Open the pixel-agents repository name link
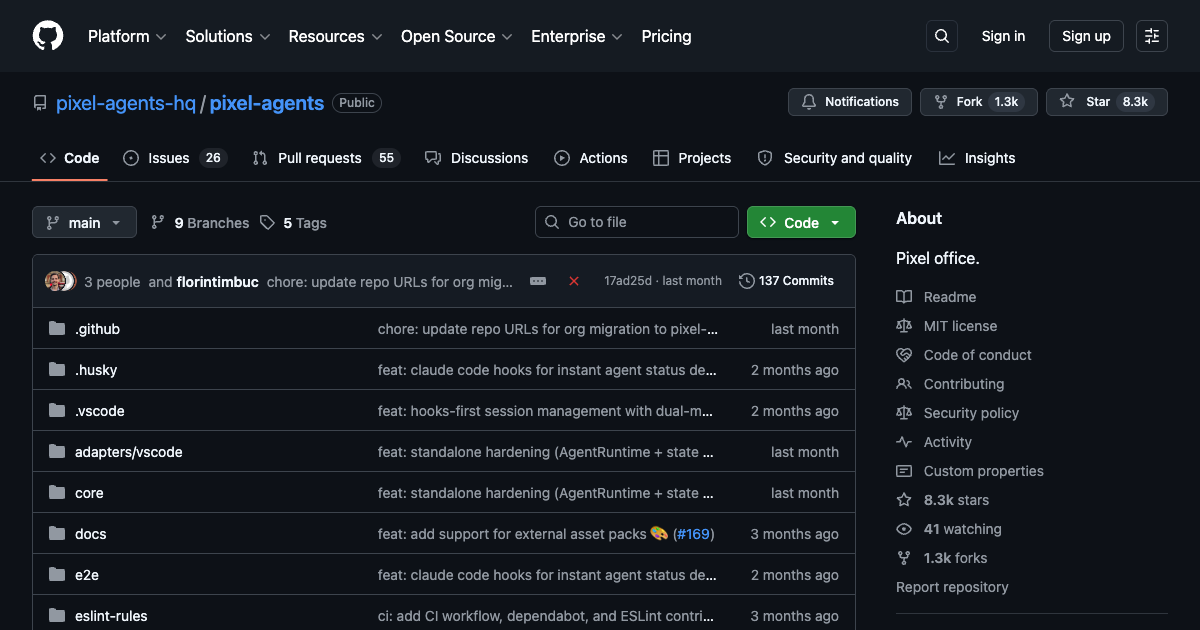 click(x=267, y=102)
